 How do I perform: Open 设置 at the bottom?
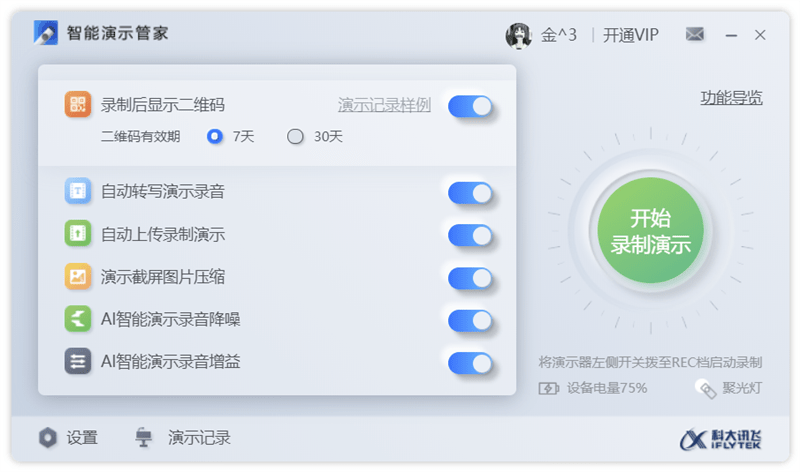point(68,438)
